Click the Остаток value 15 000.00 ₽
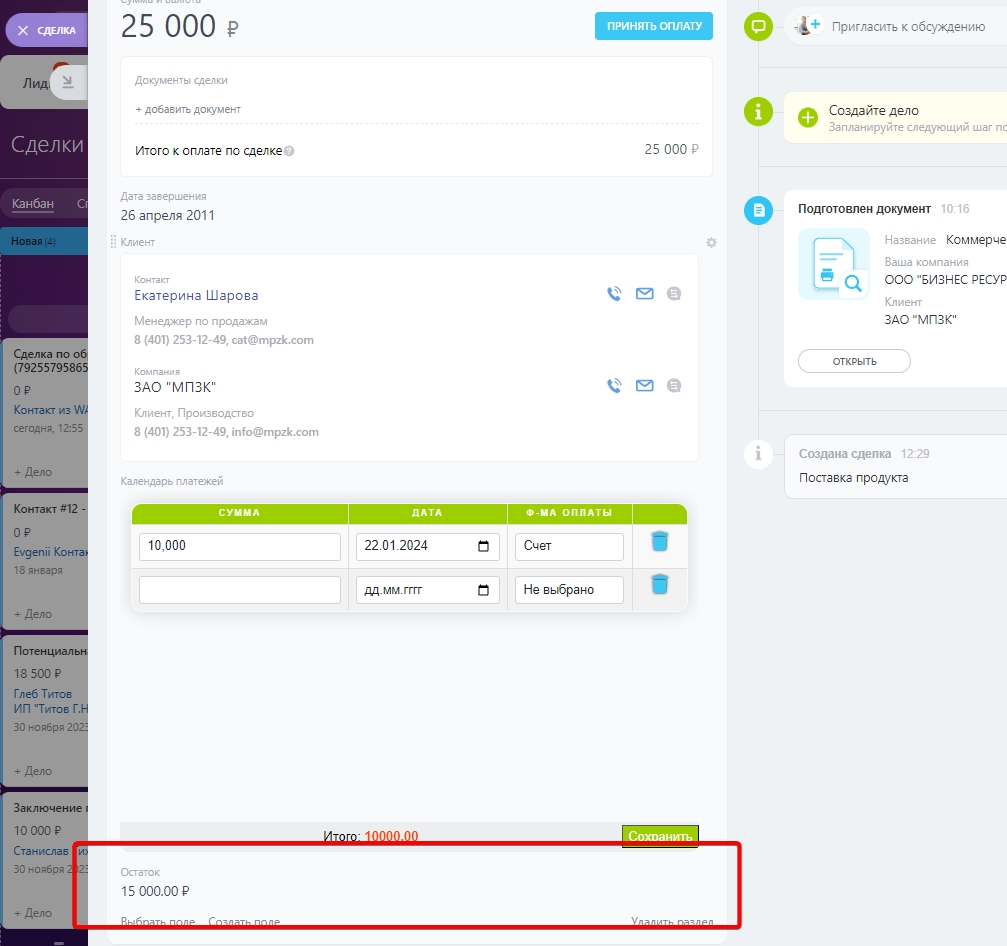This screenshot has height=946, width=1007. (155, 891)
